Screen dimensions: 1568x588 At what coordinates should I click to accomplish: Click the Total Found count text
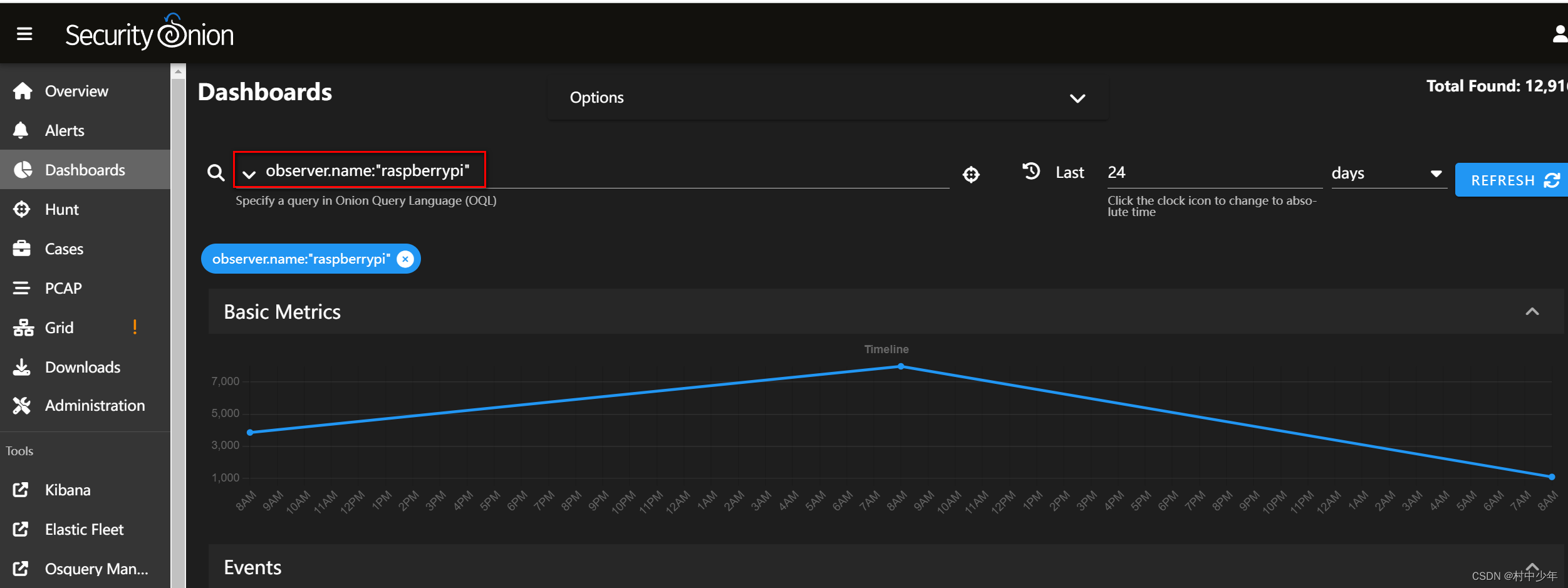tap(1497, 86)
